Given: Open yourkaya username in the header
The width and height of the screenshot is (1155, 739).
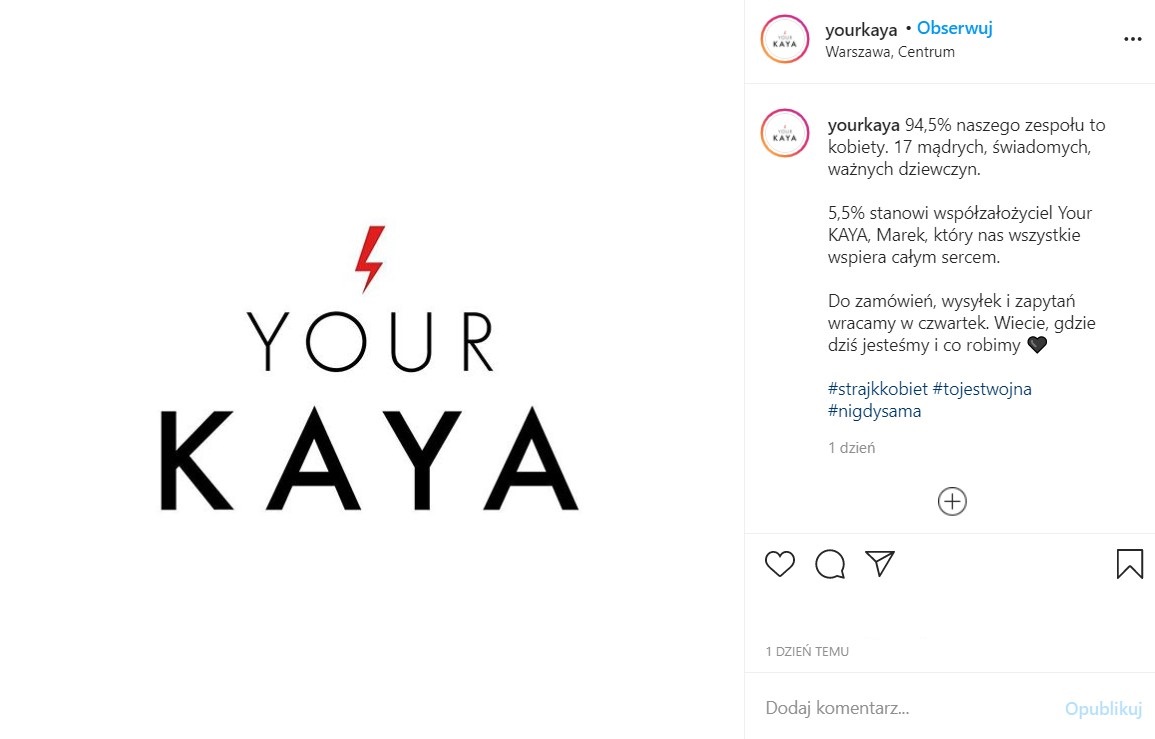Looking at the screenshot, I should coord(861,29).
